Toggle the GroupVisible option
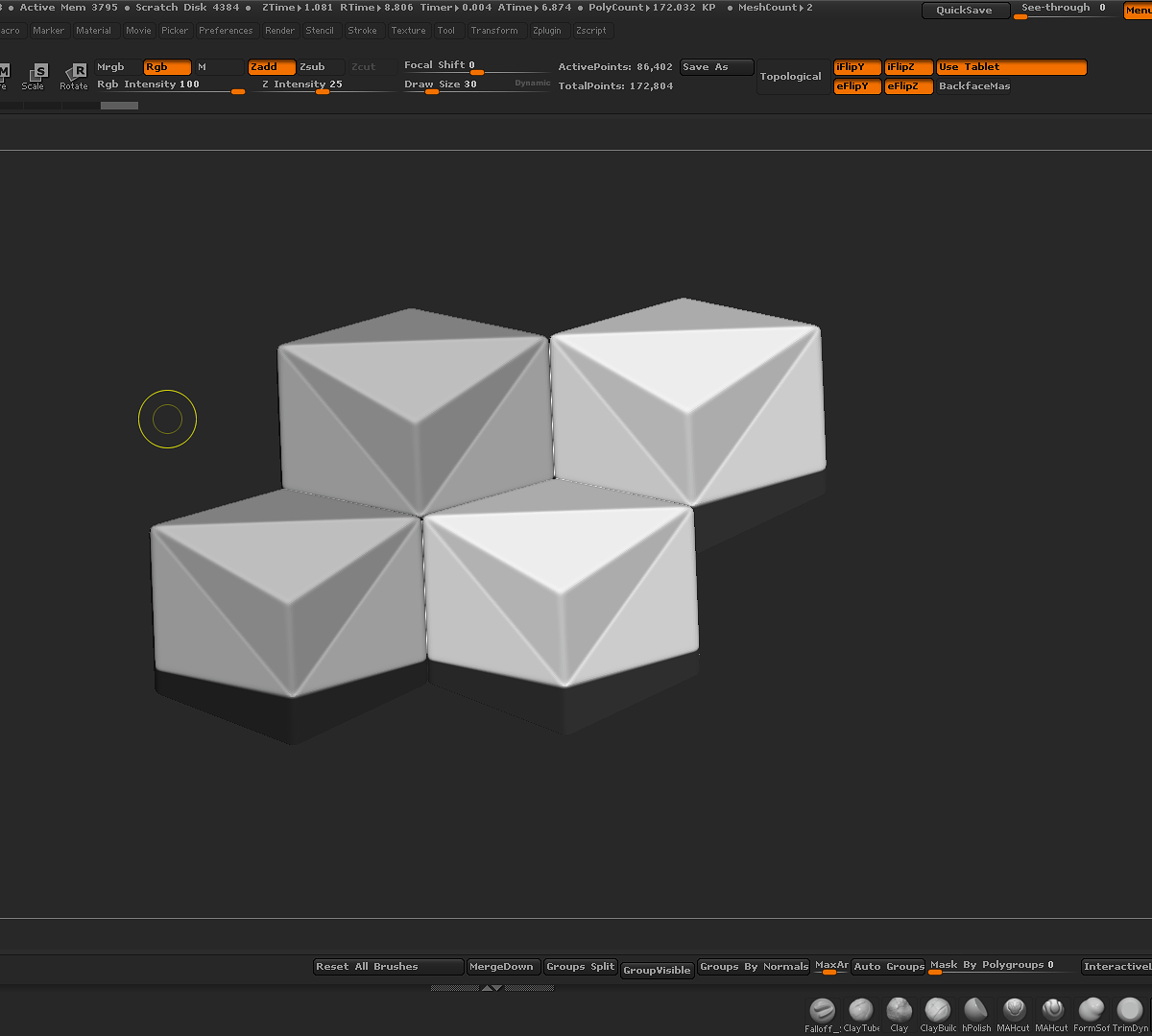1152x1036 pixels. [x=657, y=970]
